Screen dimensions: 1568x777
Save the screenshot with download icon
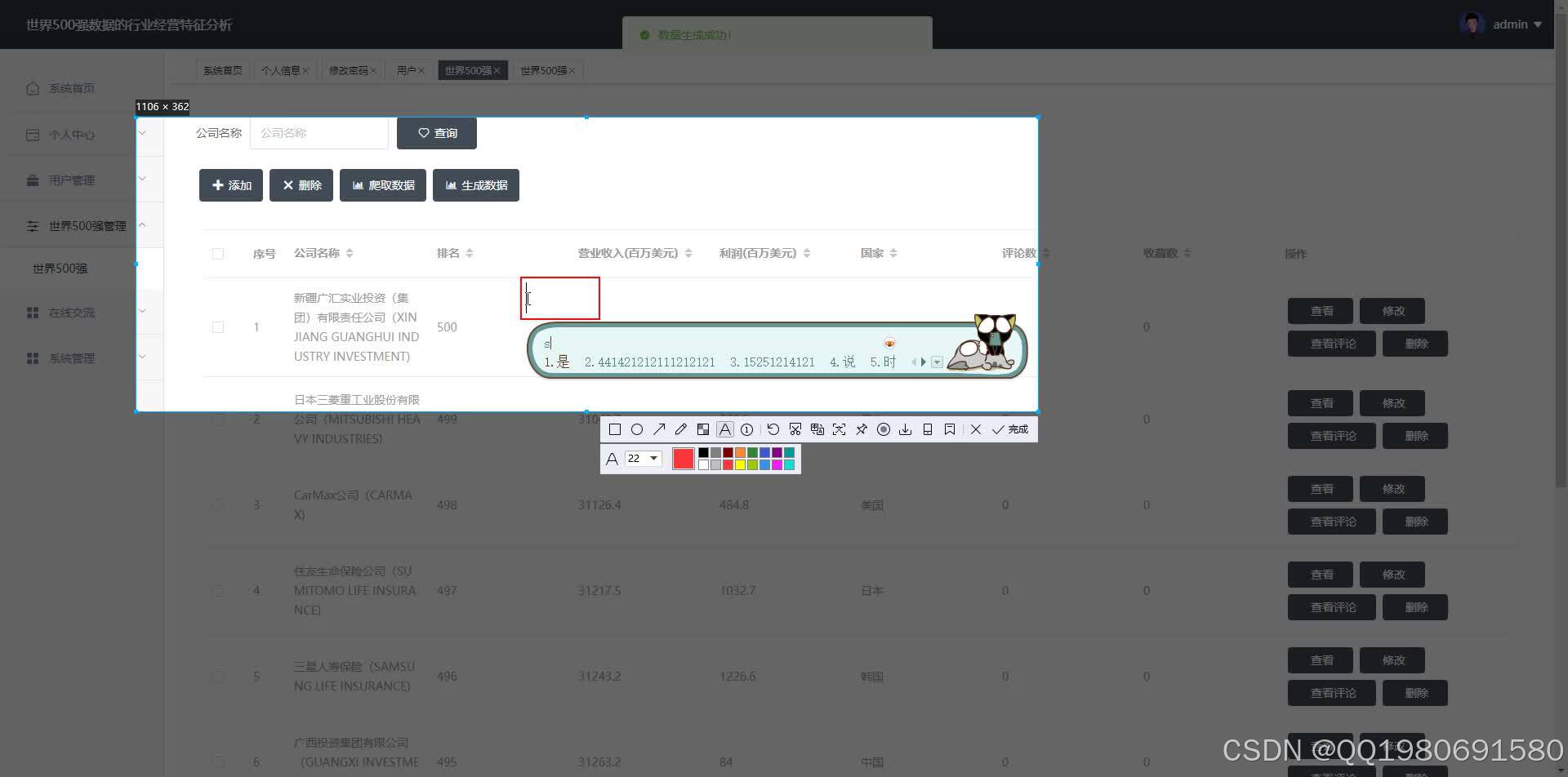906,429
